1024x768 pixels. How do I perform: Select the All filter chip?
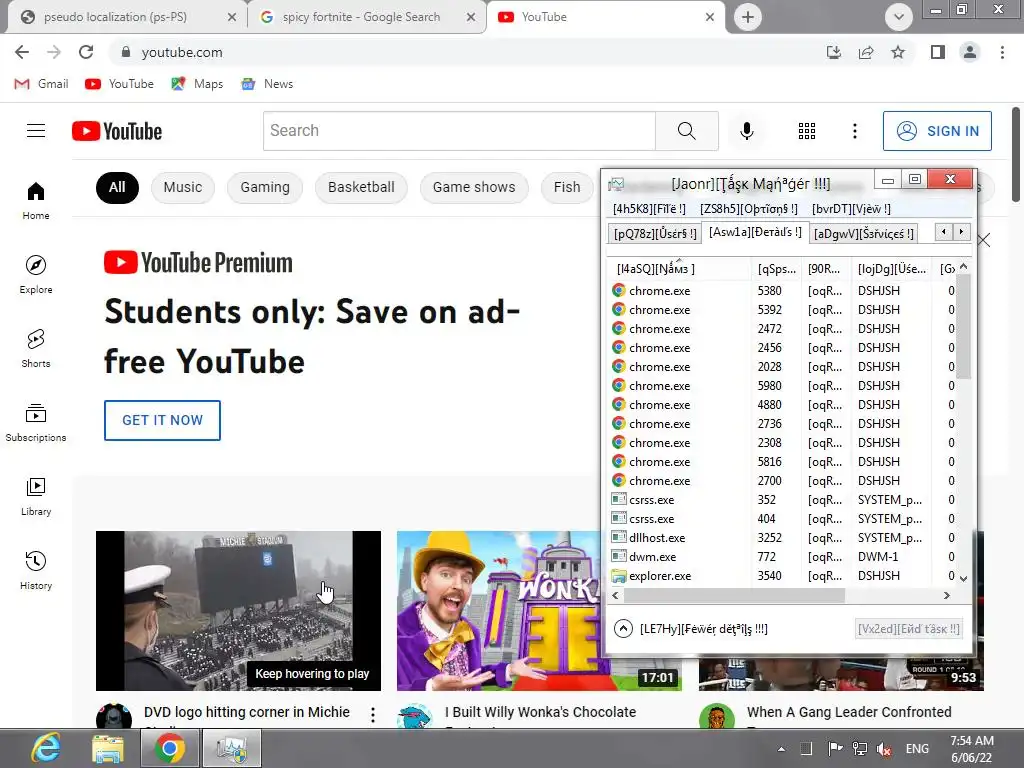pos(117,187)
